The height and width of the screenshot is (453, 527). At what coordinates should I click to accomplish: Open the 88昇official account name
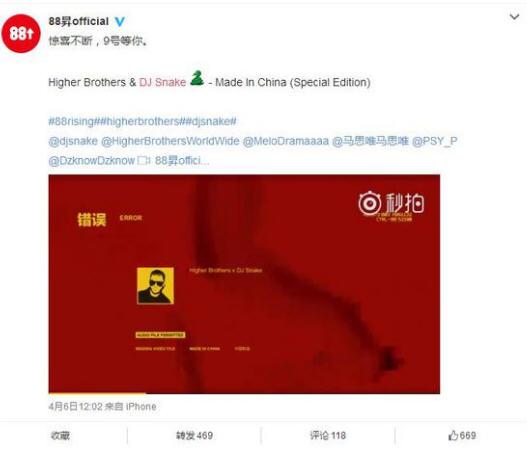(79, 21)
